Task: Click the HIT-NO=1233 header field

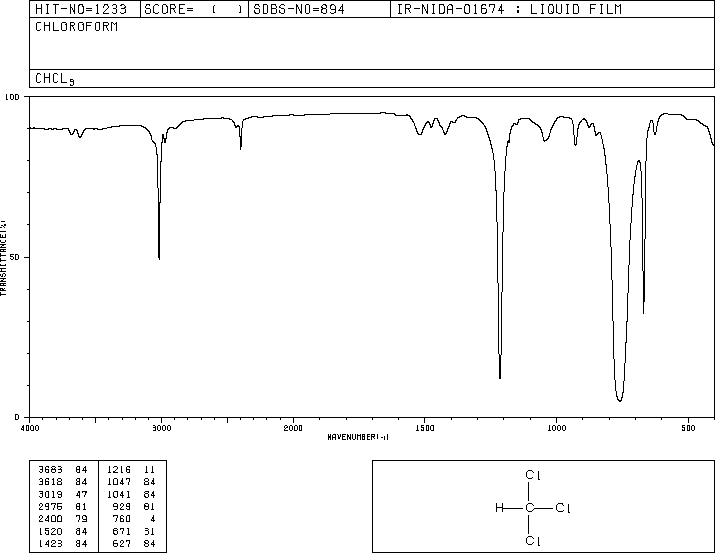Action: coord(85,9)
